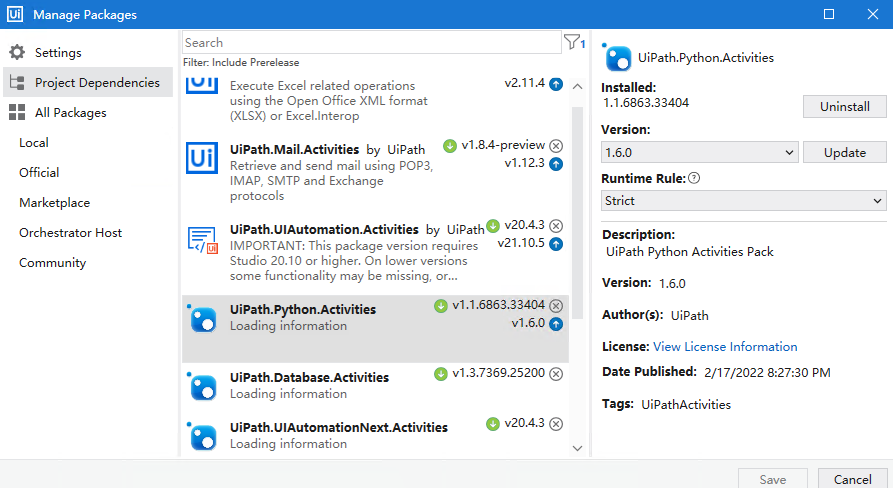Click installed green icon for UIAutomationNext v20.4.3
This screenshot has height=488, width=893.
point(493,424)
